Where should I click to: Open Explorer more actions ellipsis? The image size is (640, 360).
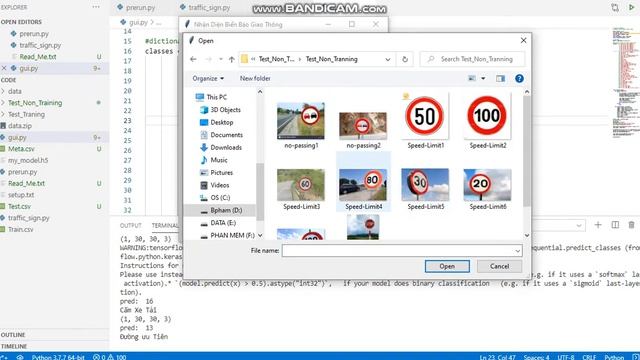[96, 7]
